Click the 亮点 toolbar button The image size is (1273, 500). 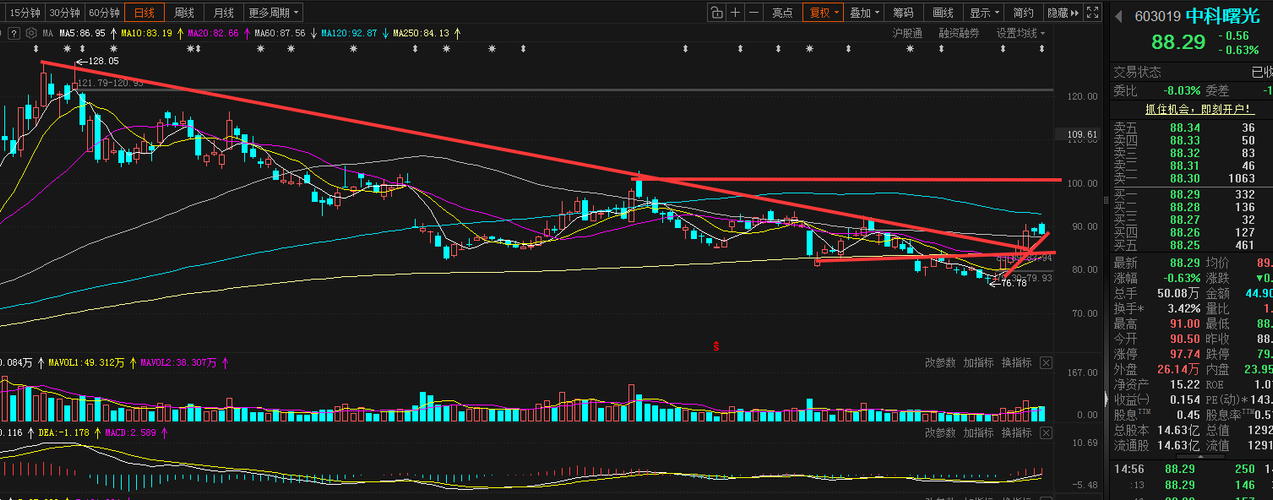click(x=782, y=13)
